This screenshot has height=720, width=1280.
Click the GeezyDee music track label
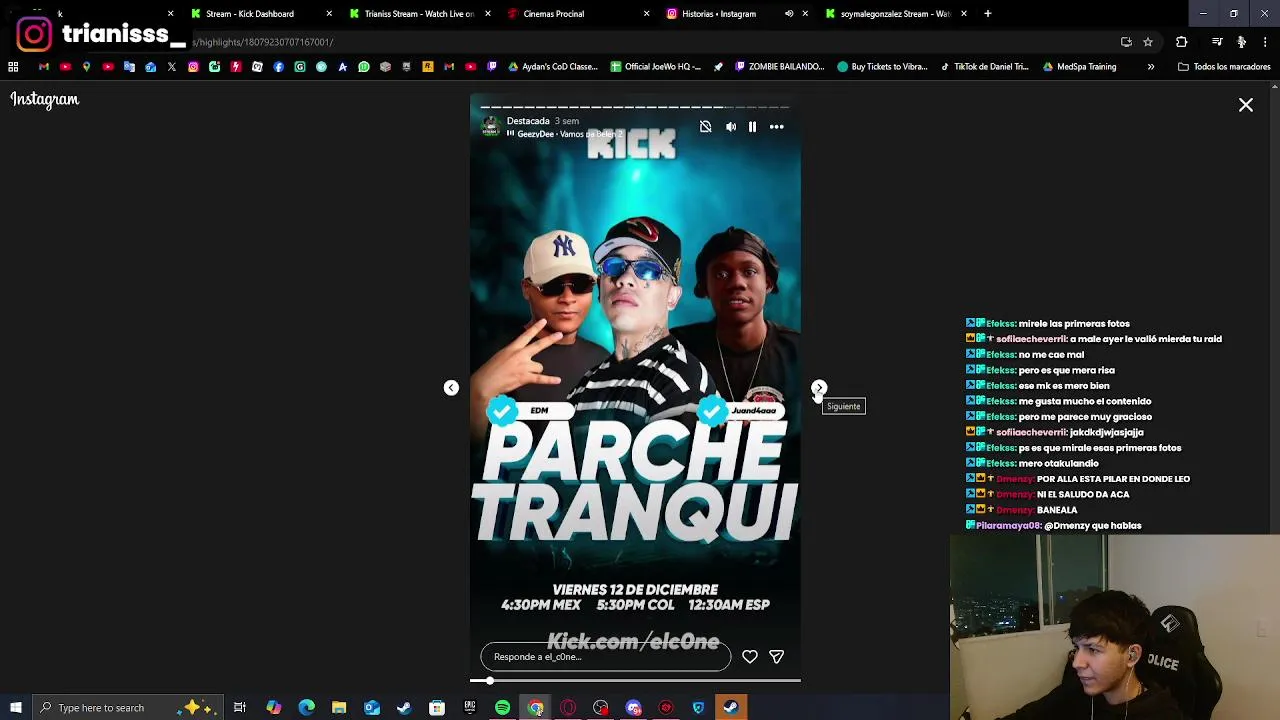565,134
